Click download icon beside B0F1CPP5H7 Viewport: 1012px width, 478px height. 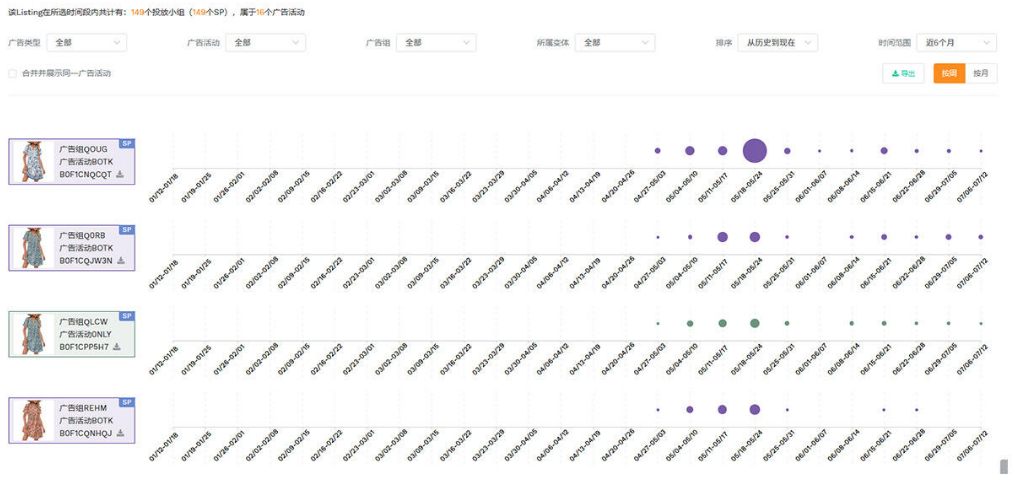117,347
